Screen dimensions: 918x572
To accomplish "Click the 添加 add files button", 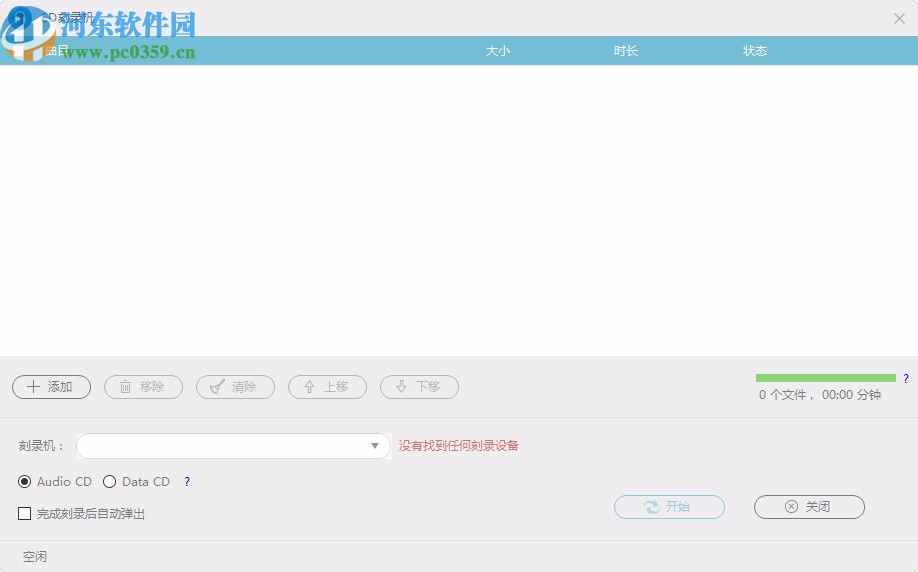I will pos(52,387).
